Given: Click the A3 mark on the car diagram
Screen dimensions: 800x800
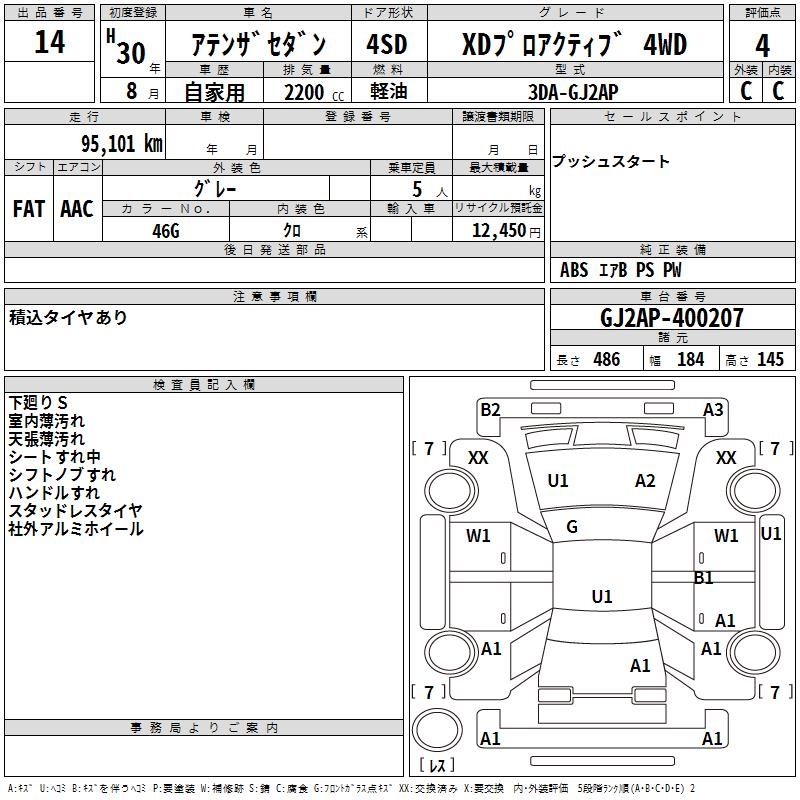Looking at the screenshot, I should 713,410.
